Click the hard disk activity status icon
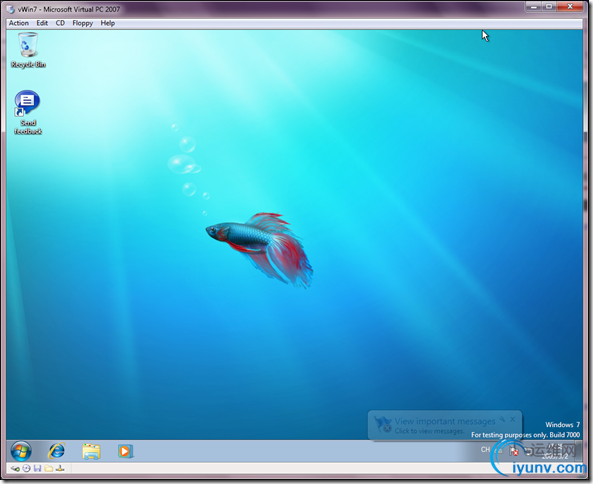 tap(15, 469)
